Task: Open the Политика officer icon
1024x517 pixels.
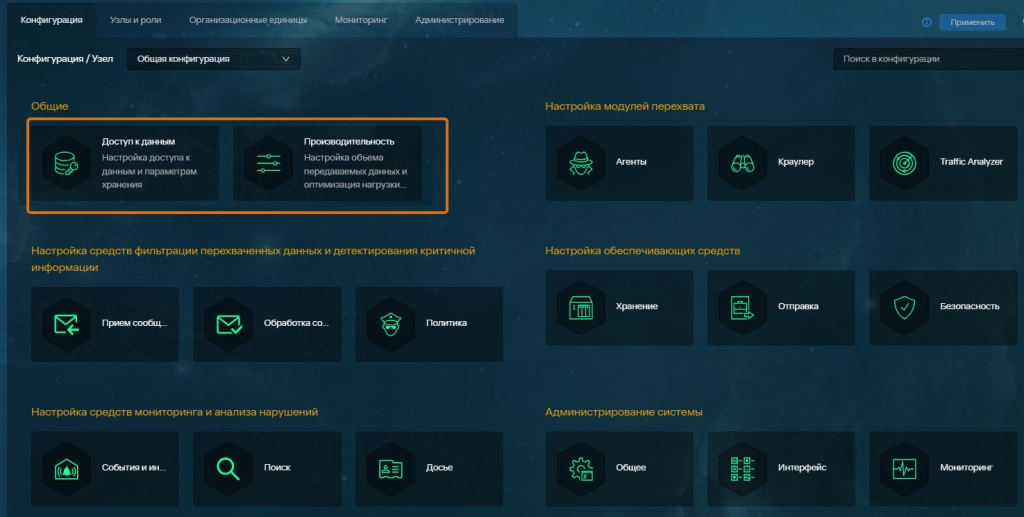Action: click(x=391, y=323)
